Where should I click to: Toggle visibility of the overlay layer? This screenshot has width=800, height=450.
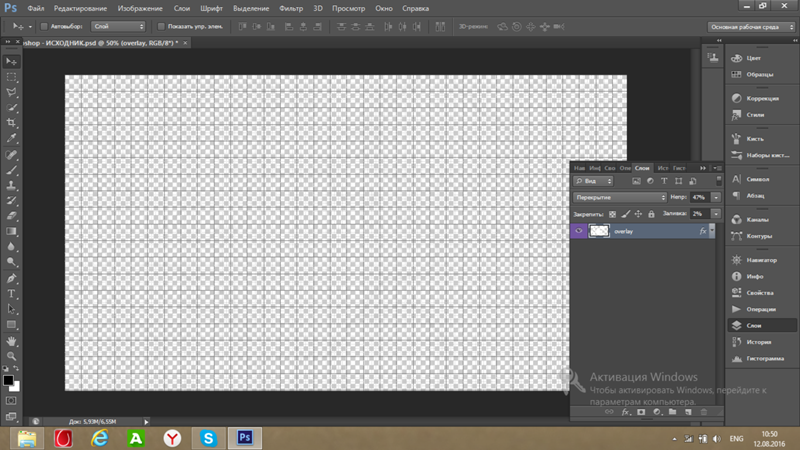[579, 230]
